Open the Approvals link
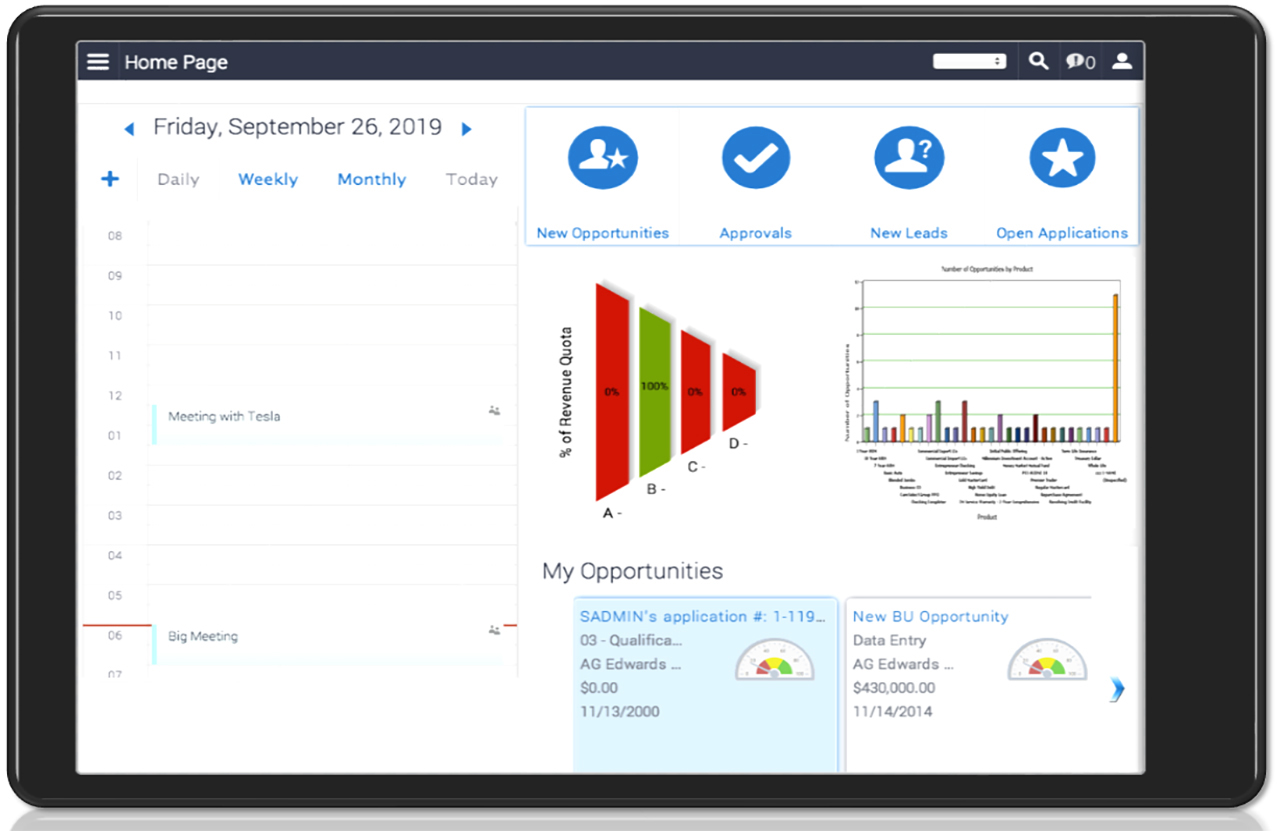Viewport: 1280px width, 831px height. click(x=756, y=233)
